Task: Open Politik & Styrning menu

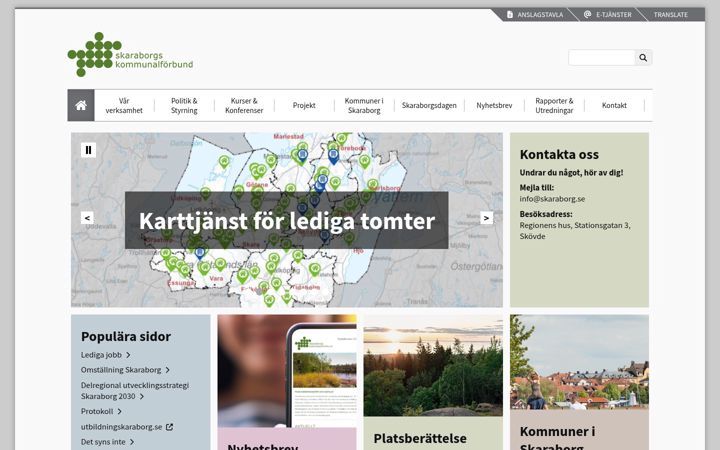Action: coord(184,106)
